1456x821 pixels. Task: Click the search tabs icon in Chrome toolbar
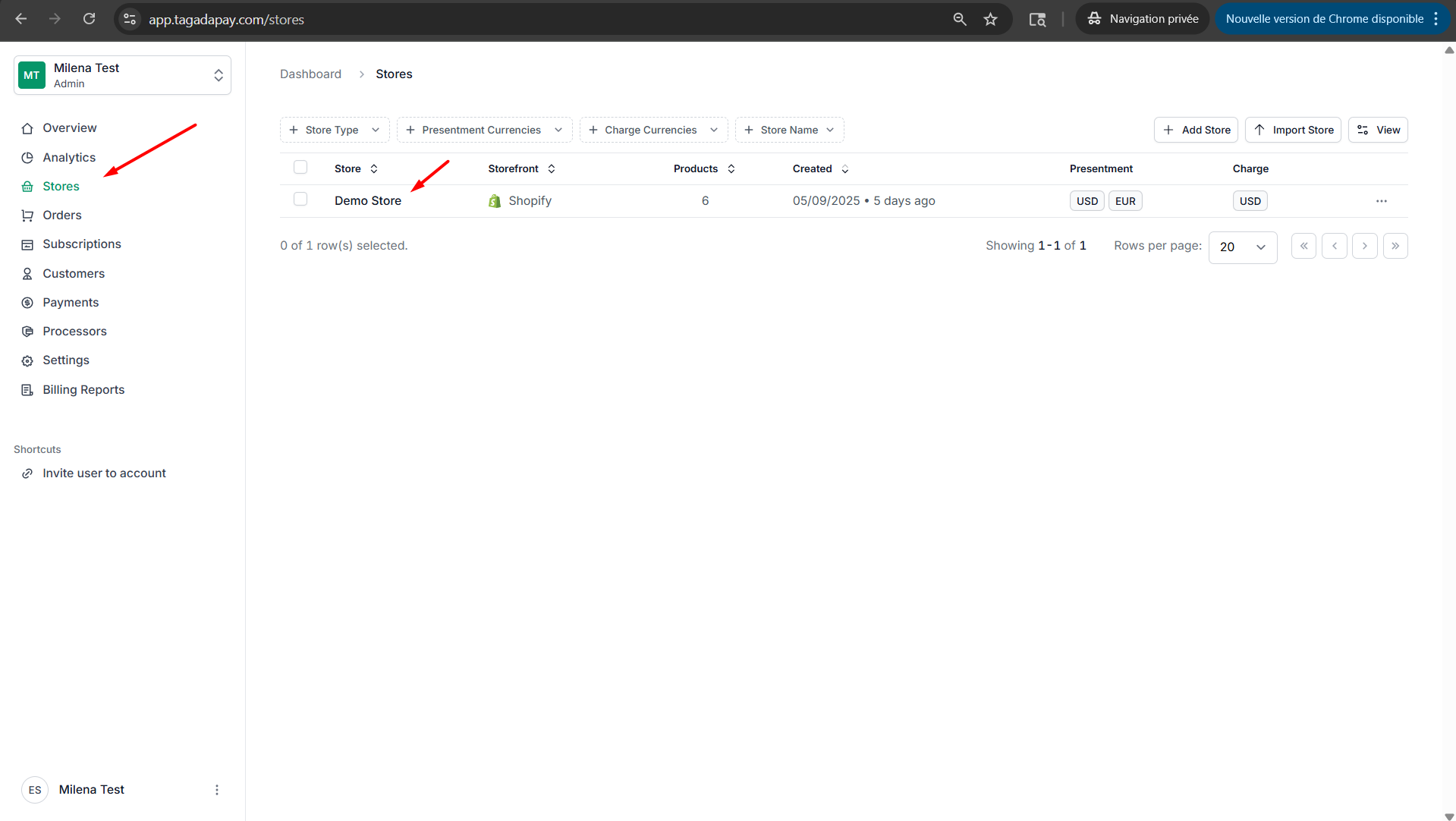pyautogui.click(x=1037, y=19)
